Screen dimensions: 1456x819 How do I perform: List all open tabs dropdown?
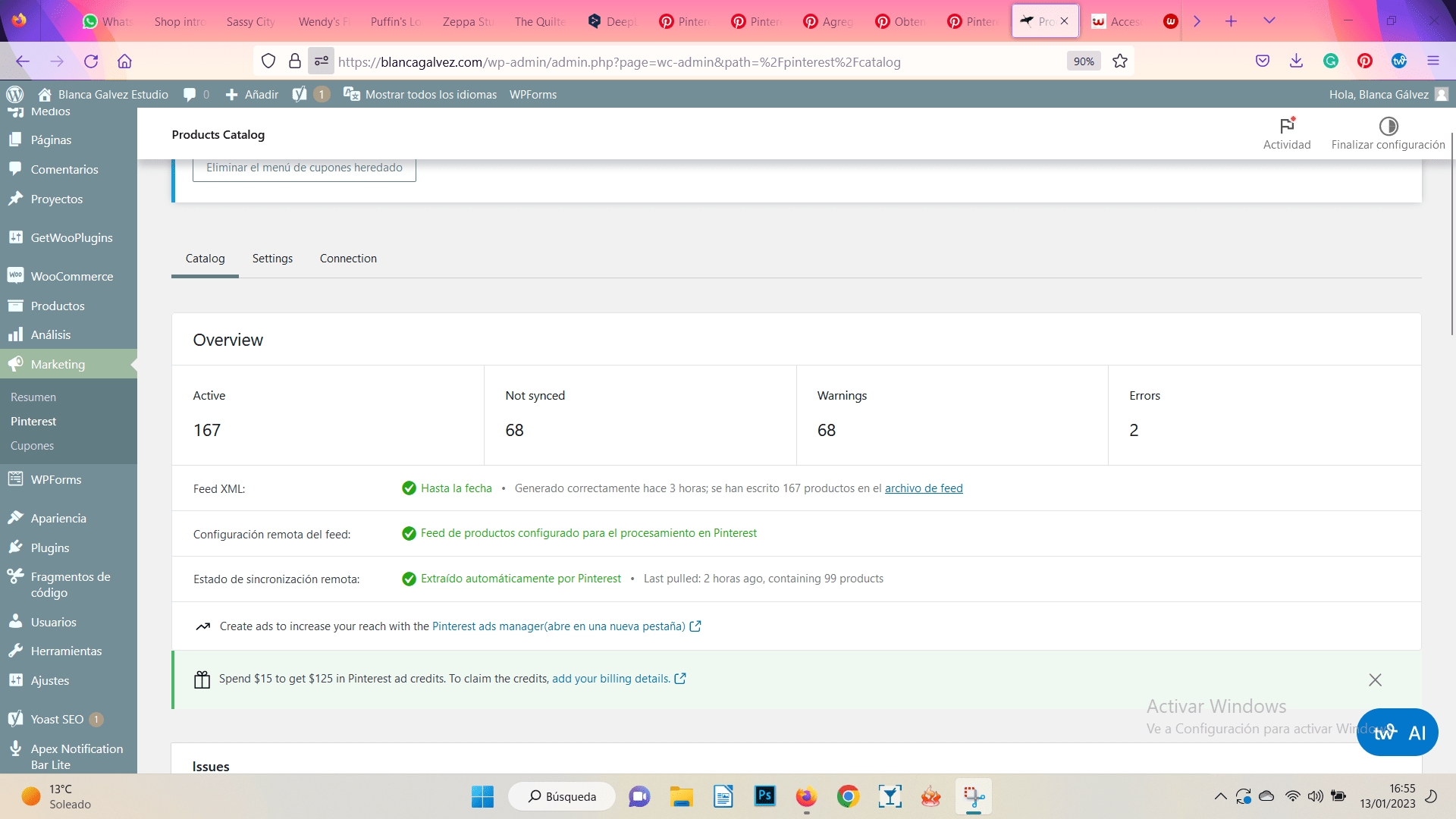click(x=1269, y=21)
